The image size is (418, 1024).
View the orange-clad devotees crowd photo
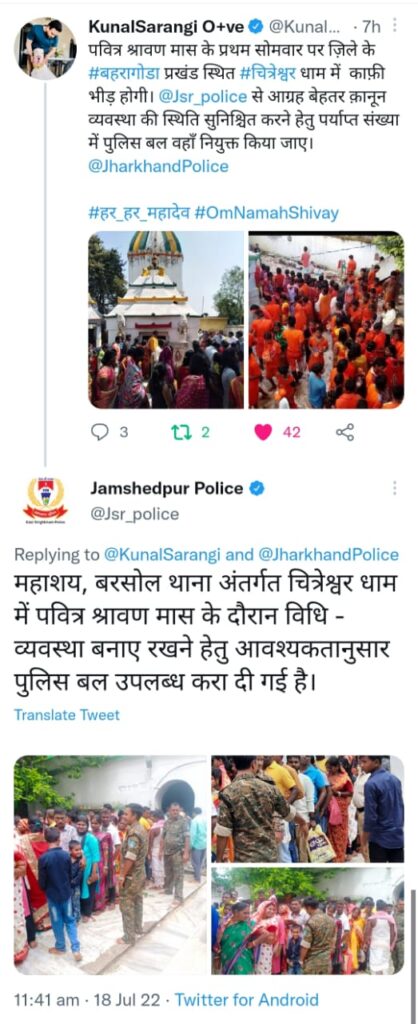(326, 320)
